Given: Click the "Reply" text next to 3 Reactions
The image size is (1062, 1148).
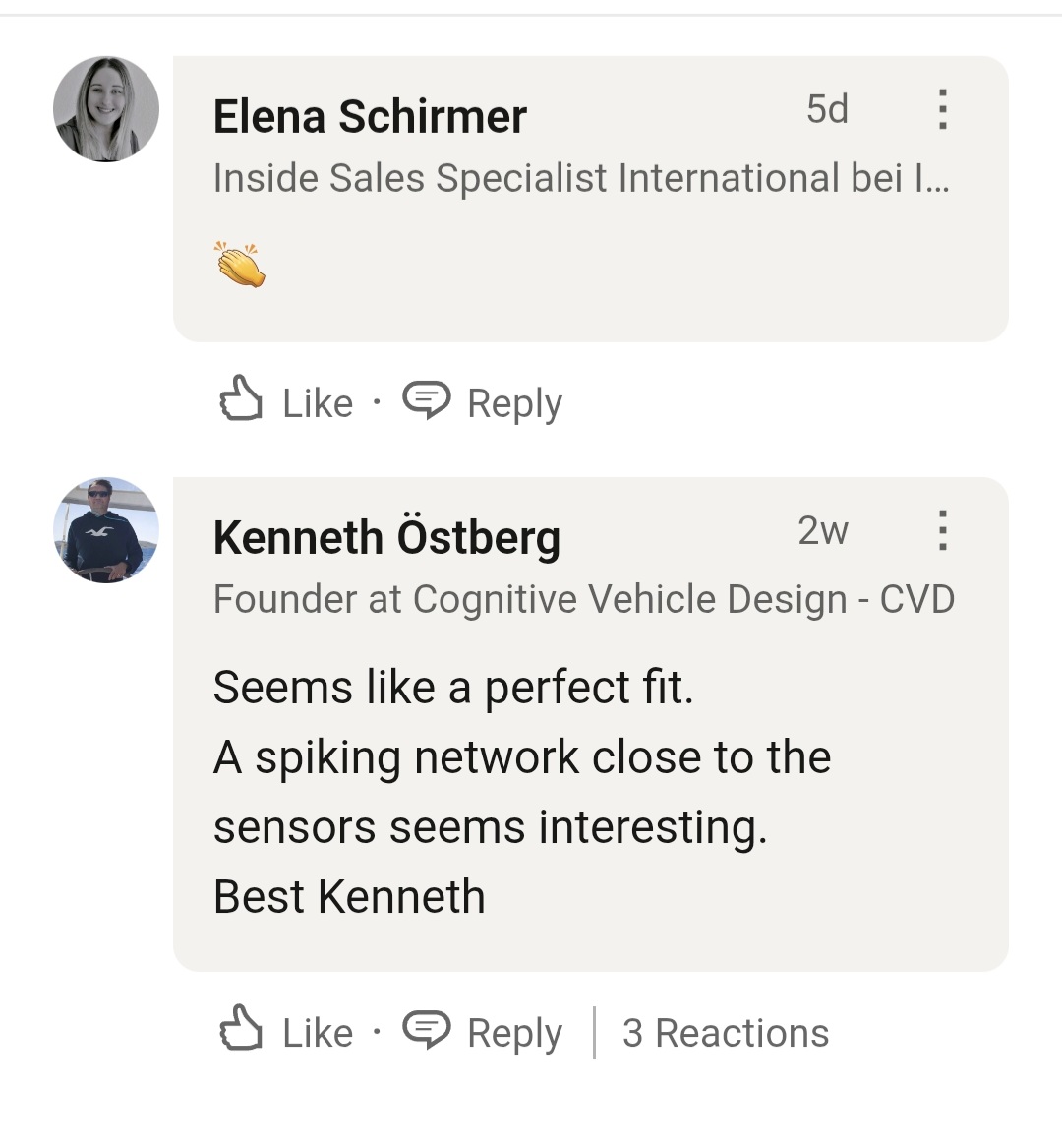Looking at the screenshot, I should (x=514, y=1033).
